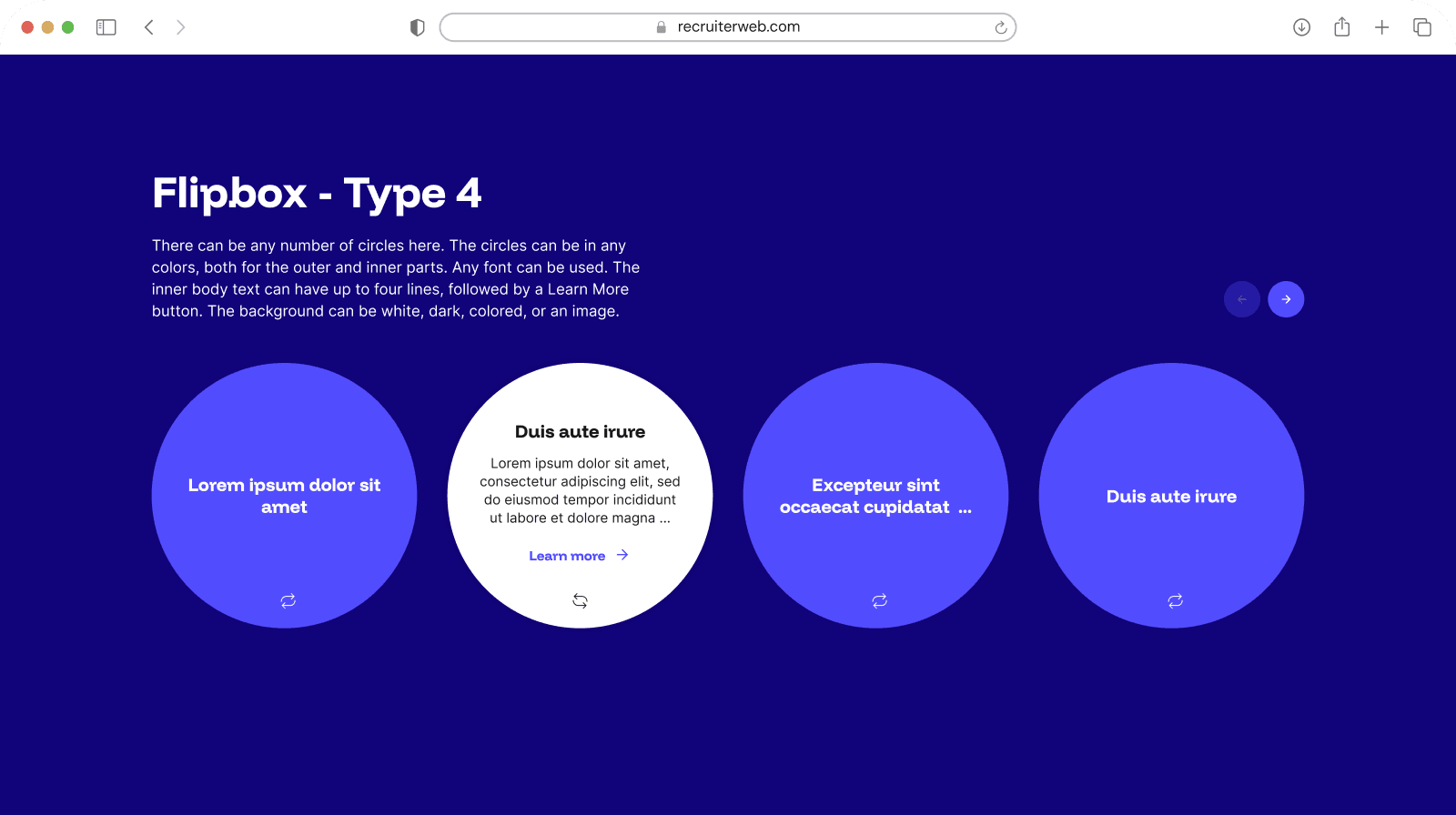Show browser downloads
Image resolution: width=1456 pixels, height=815 pixels.
click(1301, 27)
